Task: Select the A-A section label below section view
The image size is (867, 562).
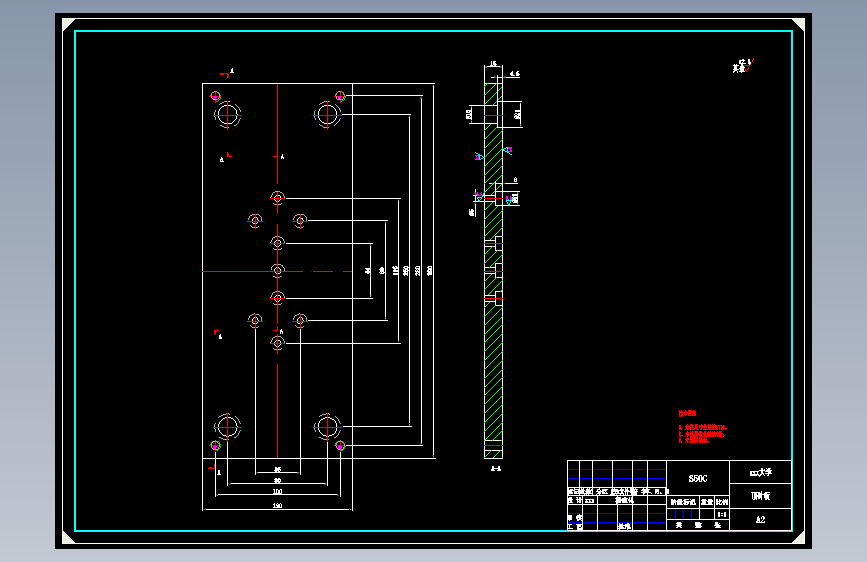Action: [x=496, y=469]
